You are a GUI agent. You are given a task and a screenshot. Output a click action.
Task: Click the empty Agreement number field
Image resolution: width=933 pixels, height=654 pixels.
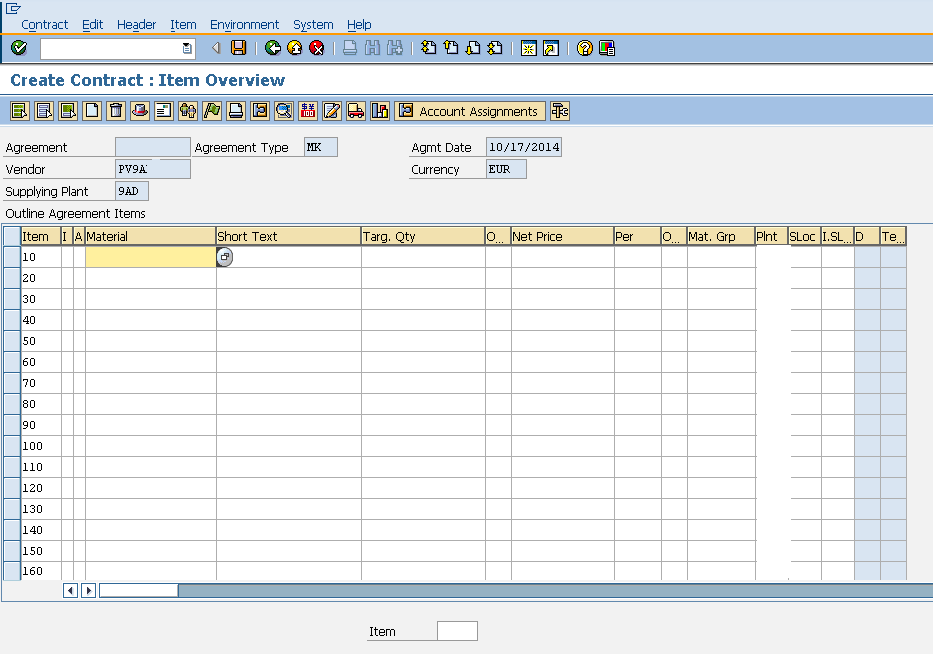pos(153,147)
